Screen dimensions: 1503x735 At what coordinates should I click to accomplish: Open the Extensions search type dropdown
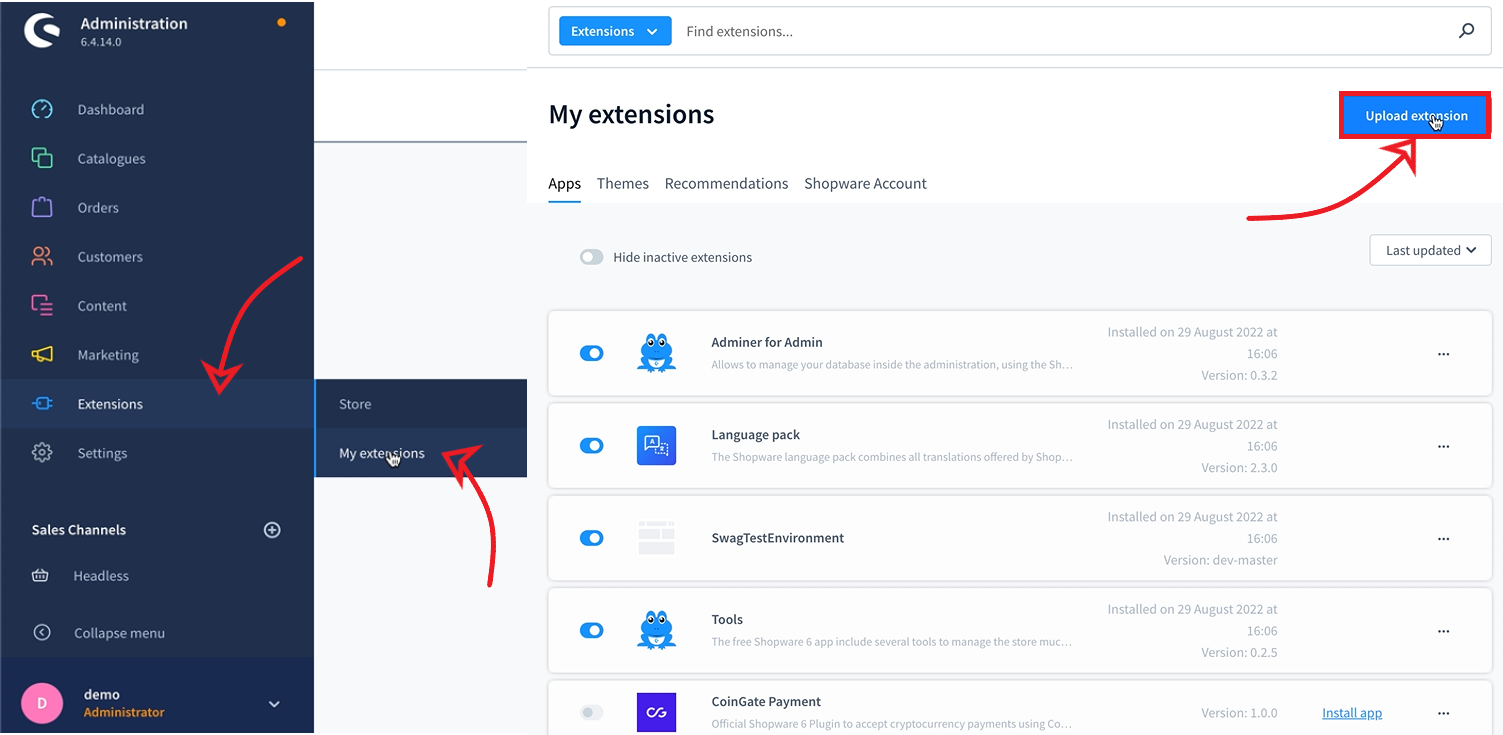615,31
